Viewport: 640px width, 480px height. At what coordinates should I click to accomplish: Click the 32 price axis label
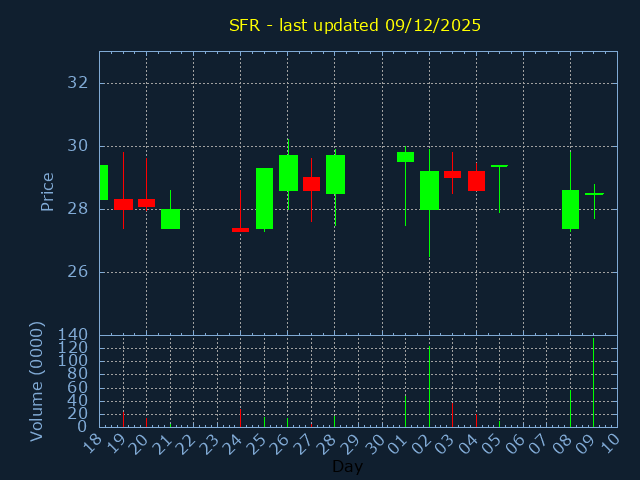point(78,83)
